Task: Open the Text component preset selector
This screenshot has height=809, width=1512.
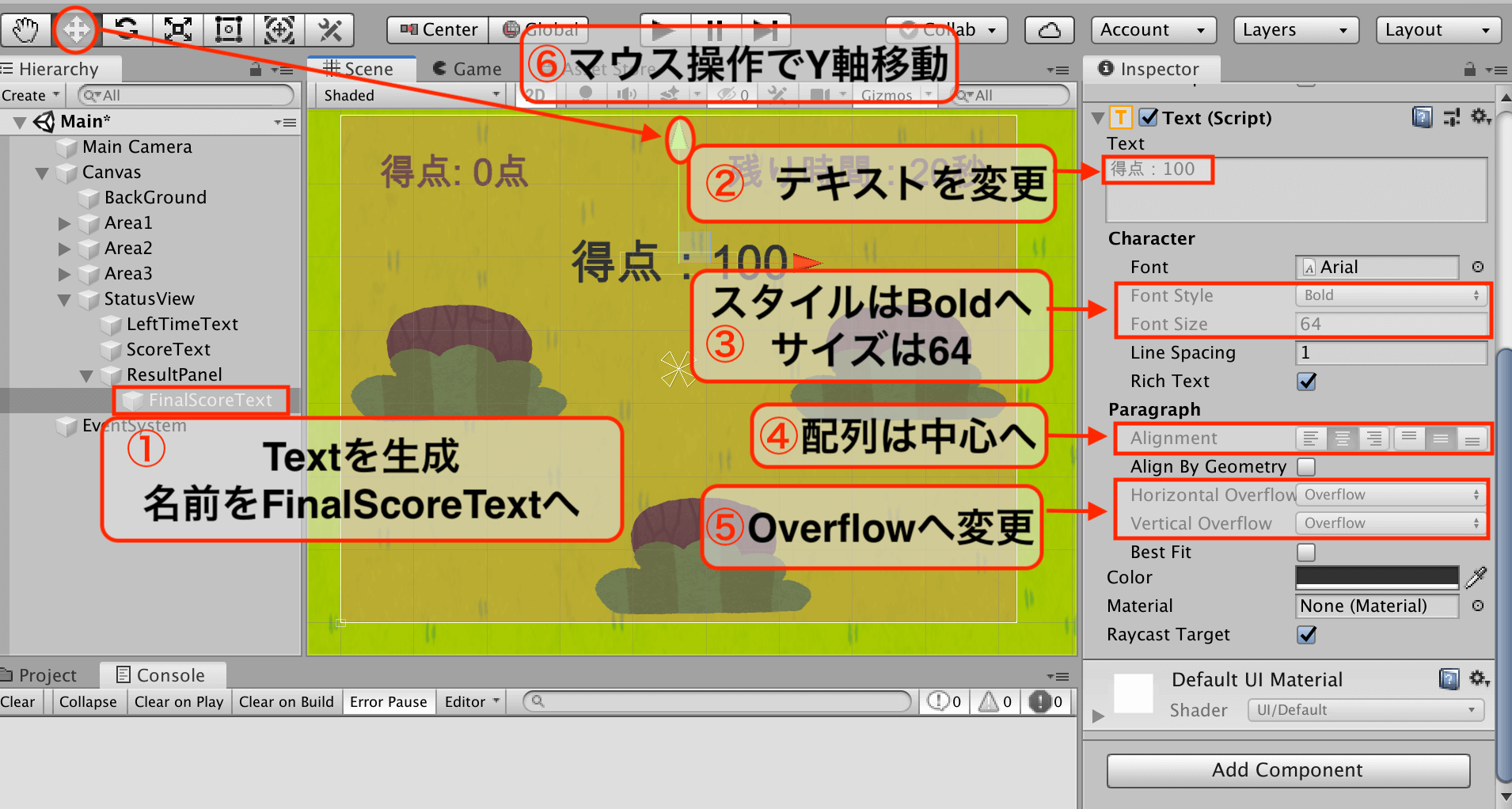Action: tap(1452, 118)
